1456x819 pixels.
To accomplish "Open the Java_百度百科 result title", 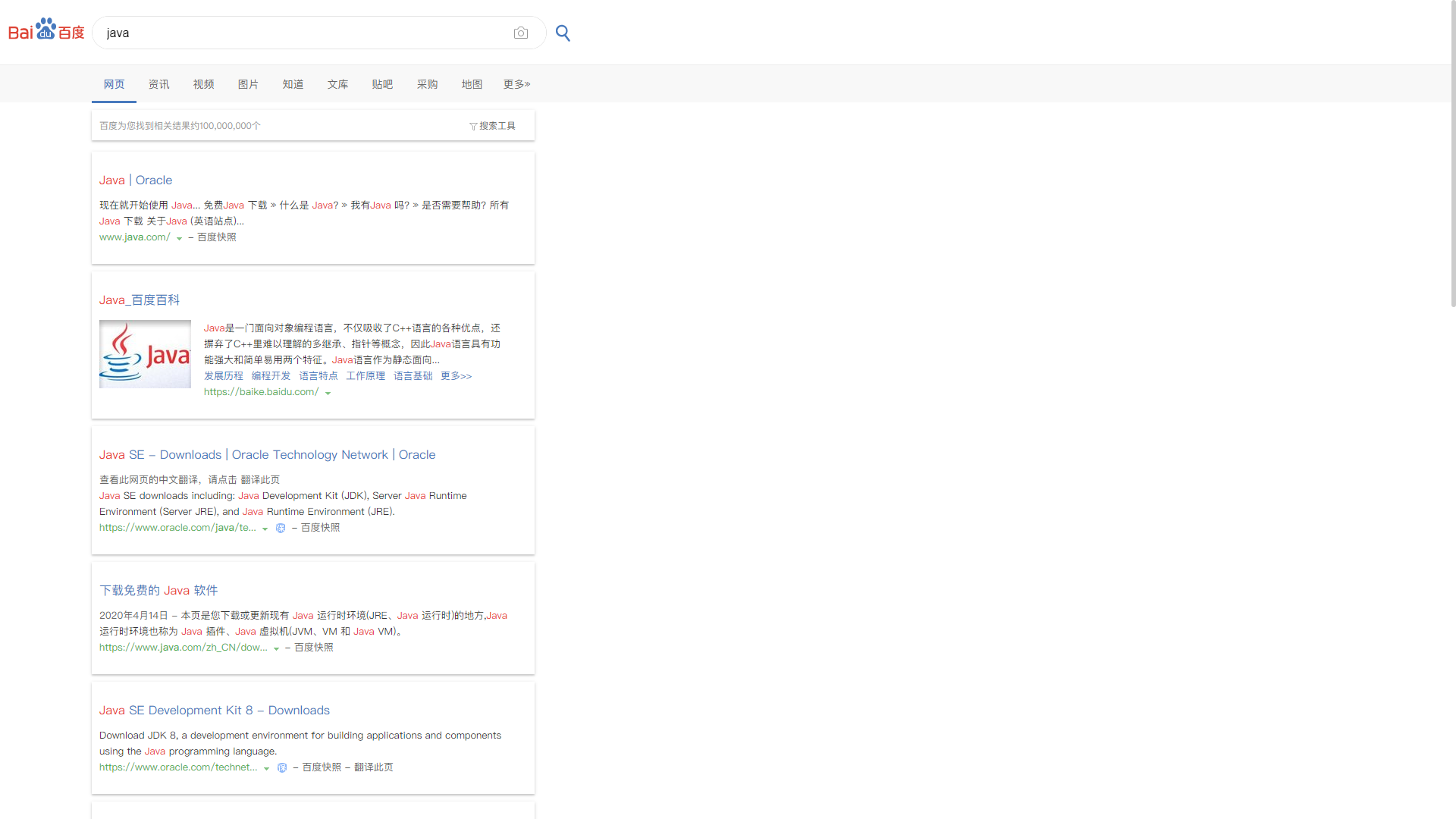I will (x=140, y=300).
